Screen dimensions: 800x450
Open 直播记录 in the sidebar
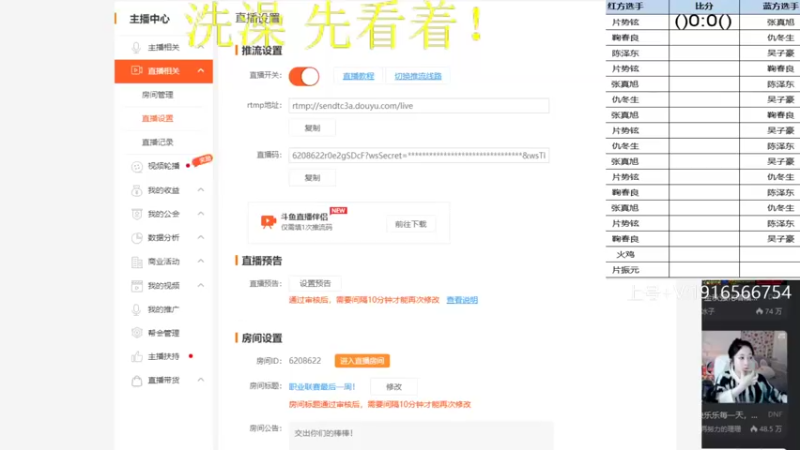158,142
